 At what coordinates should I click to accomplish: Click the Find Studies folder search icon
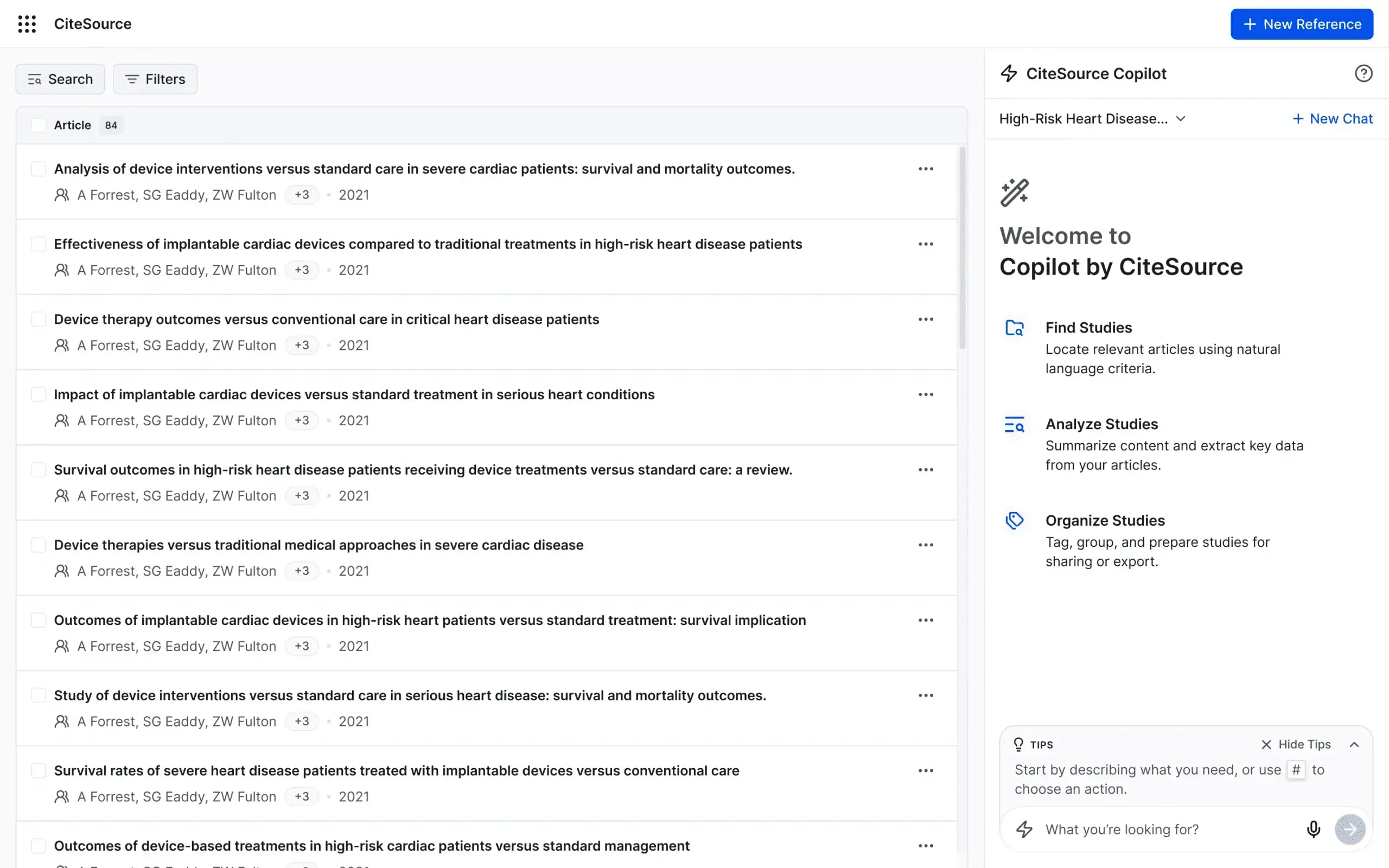[x=1014, y=328]
